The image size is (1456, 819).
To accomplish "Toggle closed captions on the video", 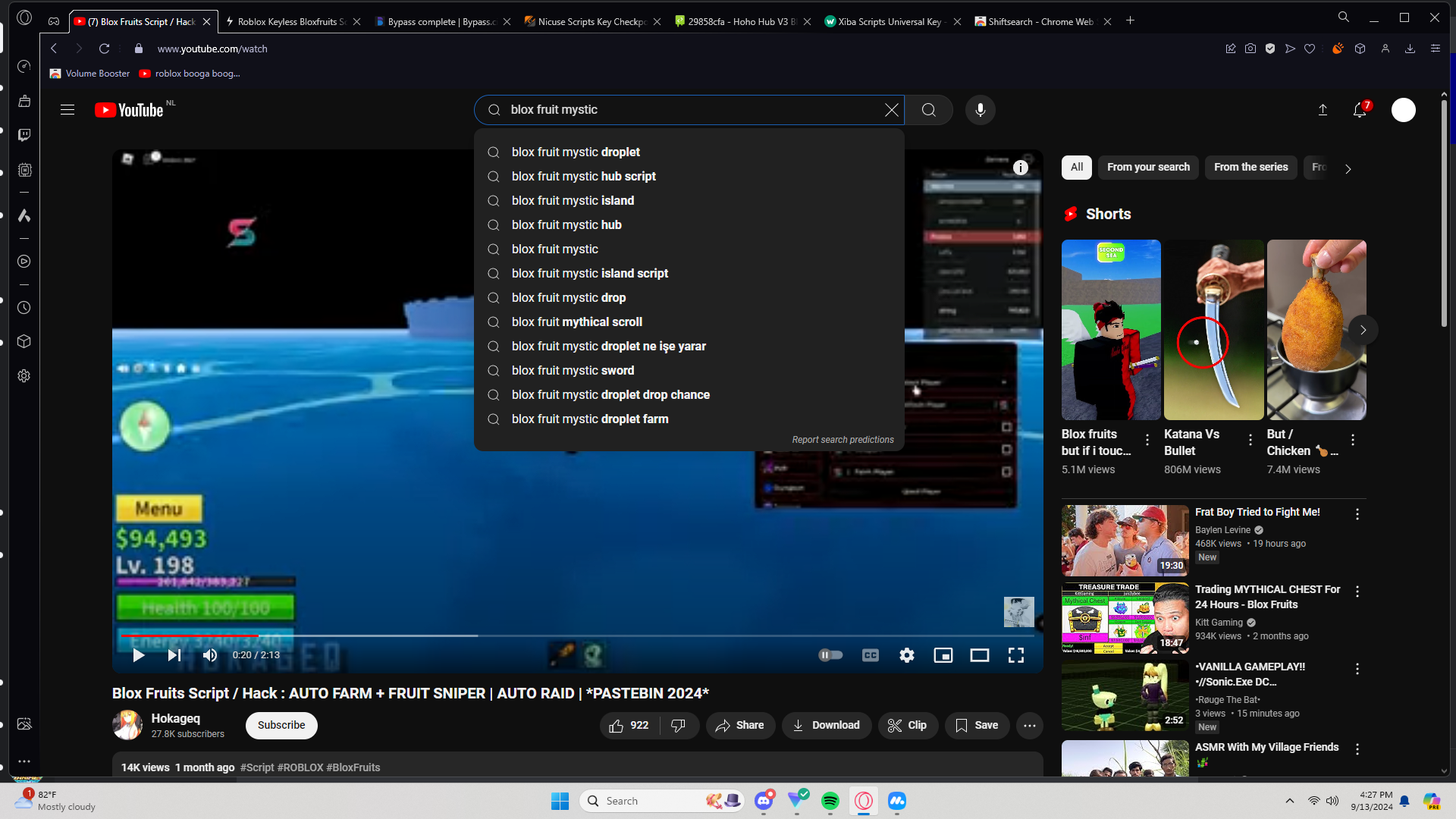I will click(871, 655).
